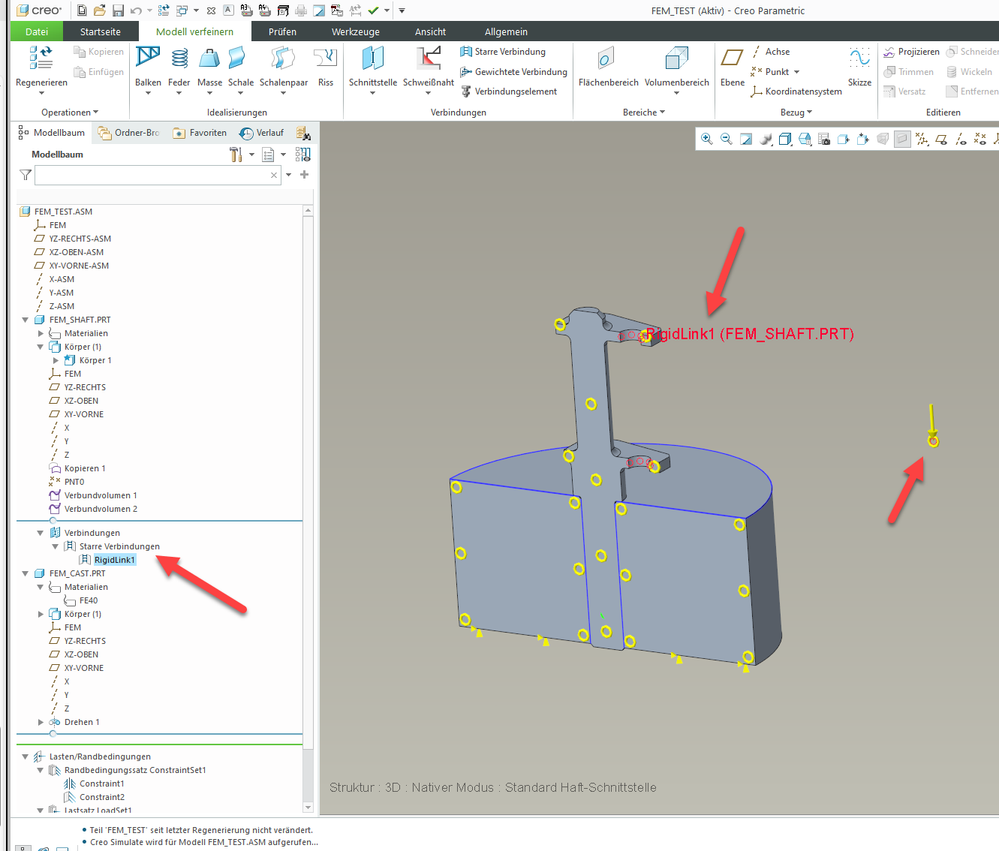Open the Schweißnaht weld tool
The width and height of the screenshot is (999, 851).
click(x=428, y=60)
